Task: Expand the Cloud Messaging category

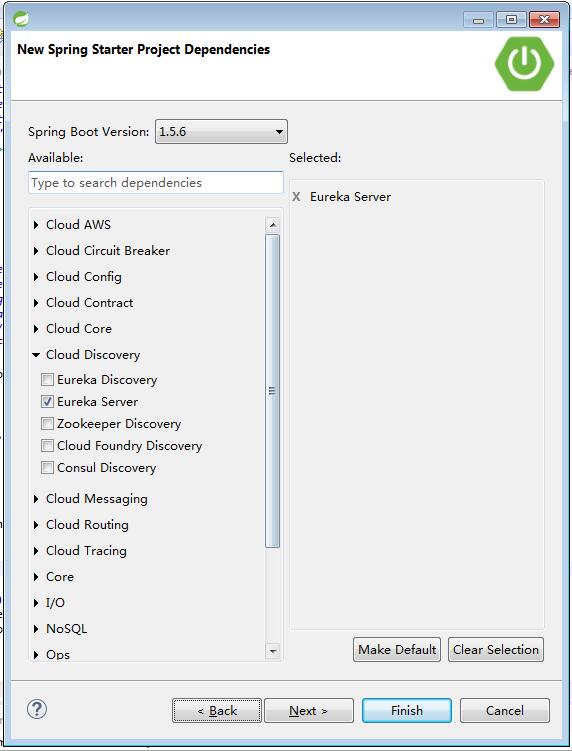Action: tap(36, 499)
